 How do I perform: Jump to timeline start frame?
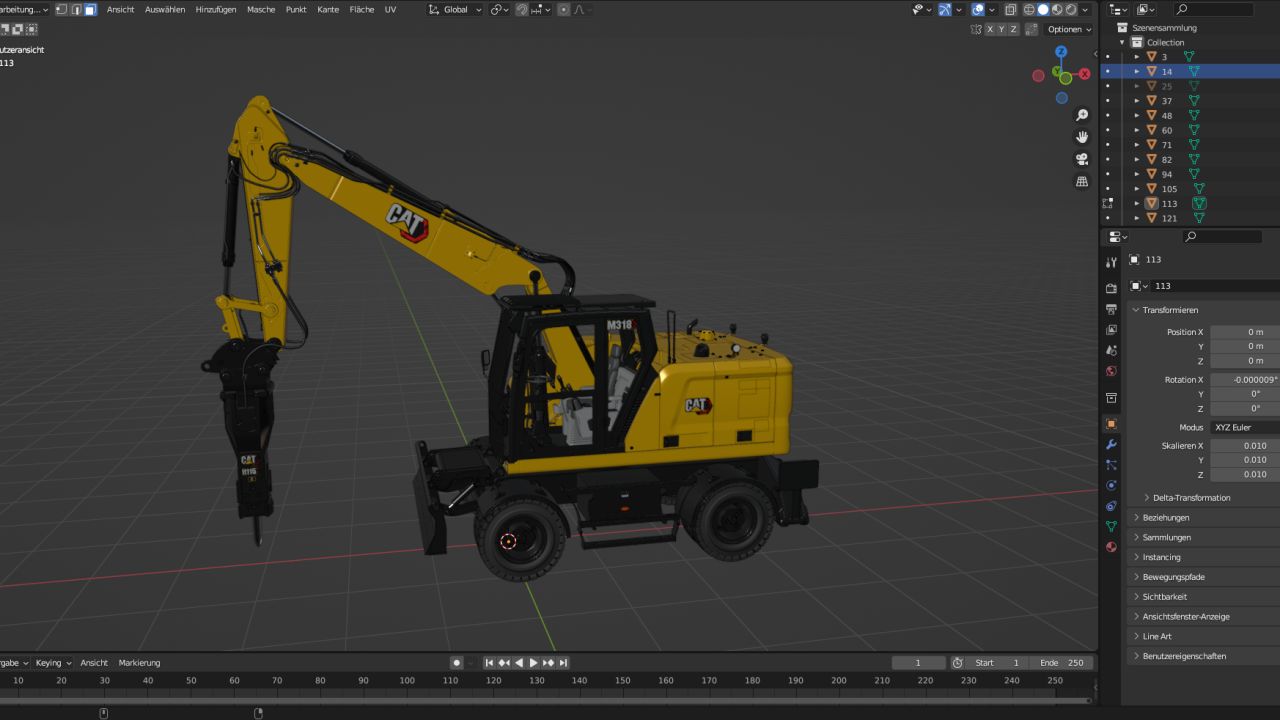(490, 662)
